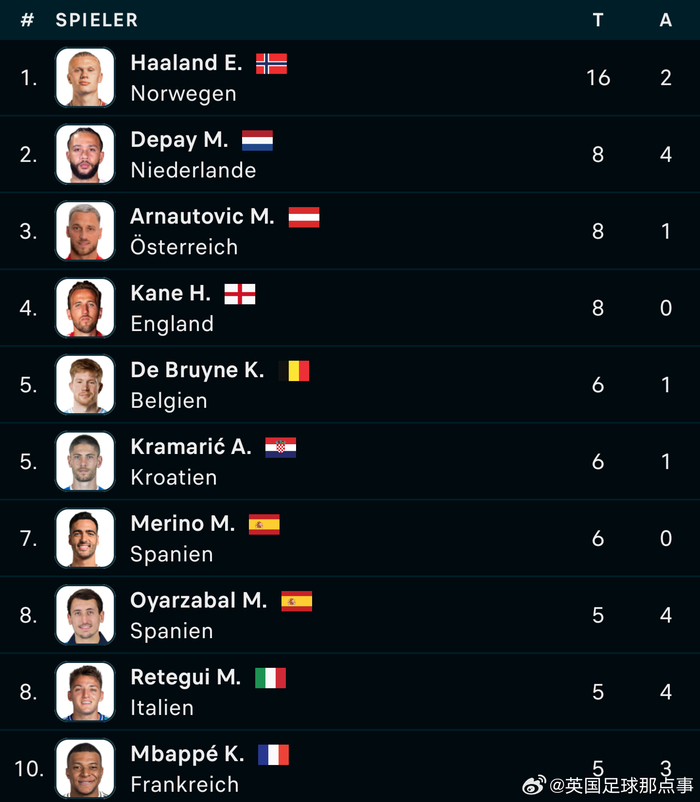This screenshot has width=700, height=802.
Task: Click the Norway flag icon
Action: [x=271, y=64]
